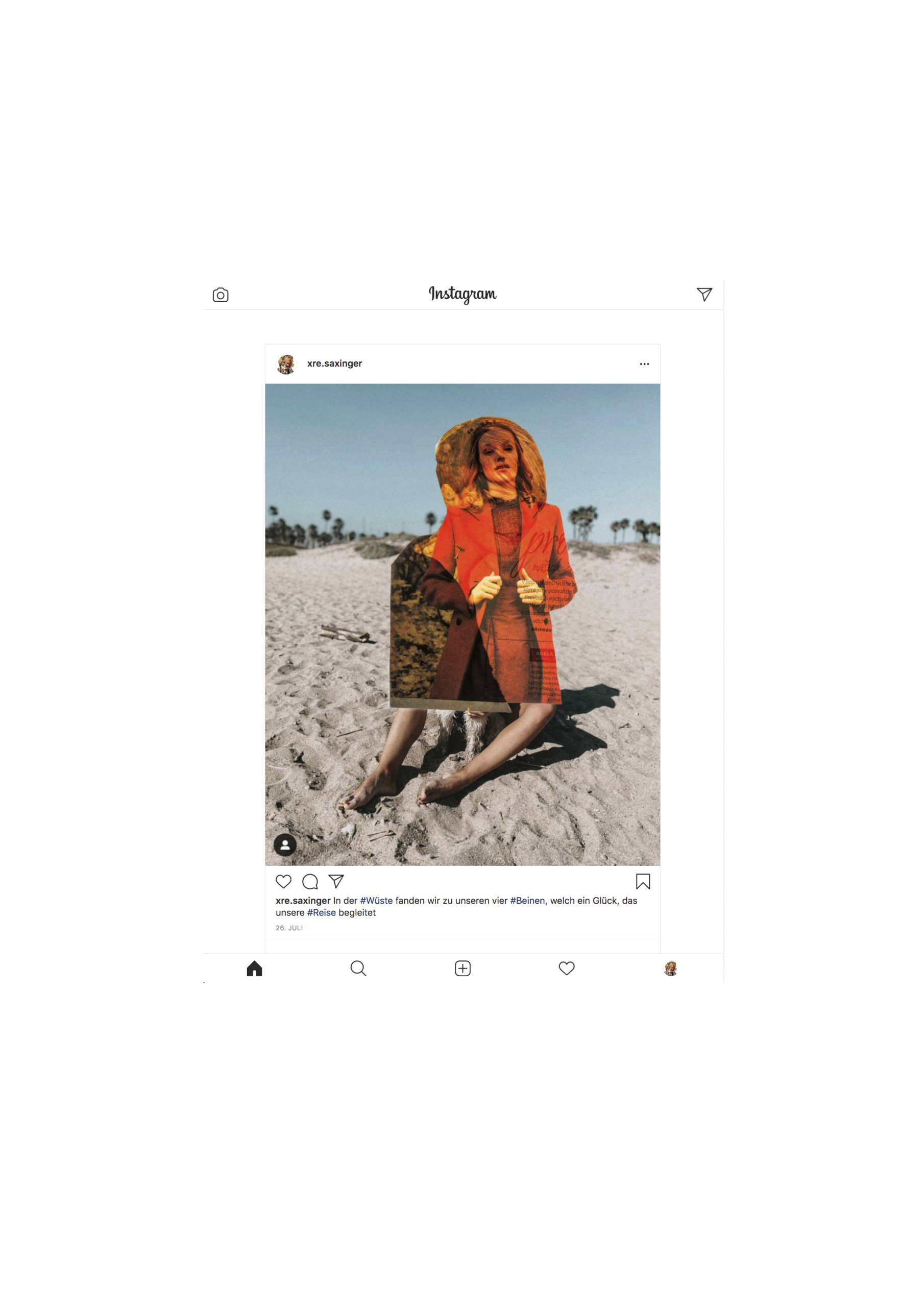924x1307 pixels.
Task: Open the camera icon in header
Action: click(x=221, y=295)
